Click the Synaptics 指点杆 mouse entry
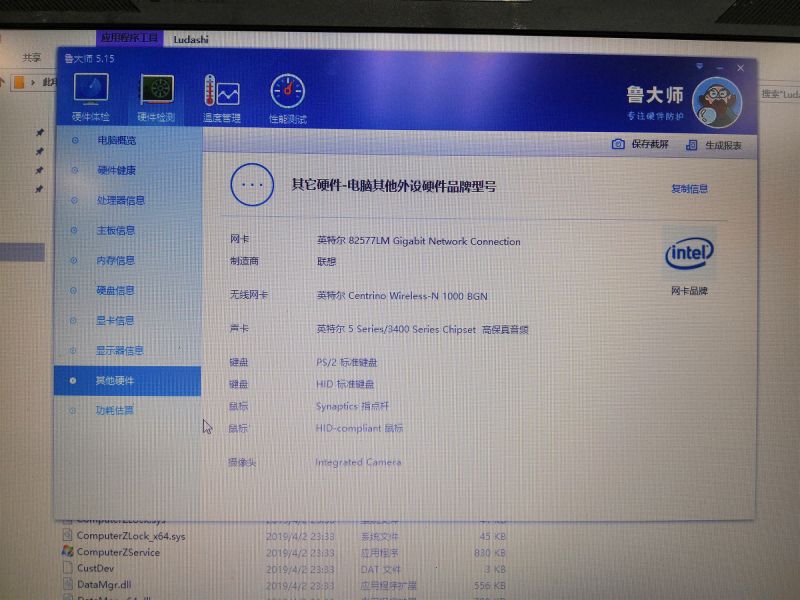This screenshot has width=800, height=600. (x=352, y=406)
